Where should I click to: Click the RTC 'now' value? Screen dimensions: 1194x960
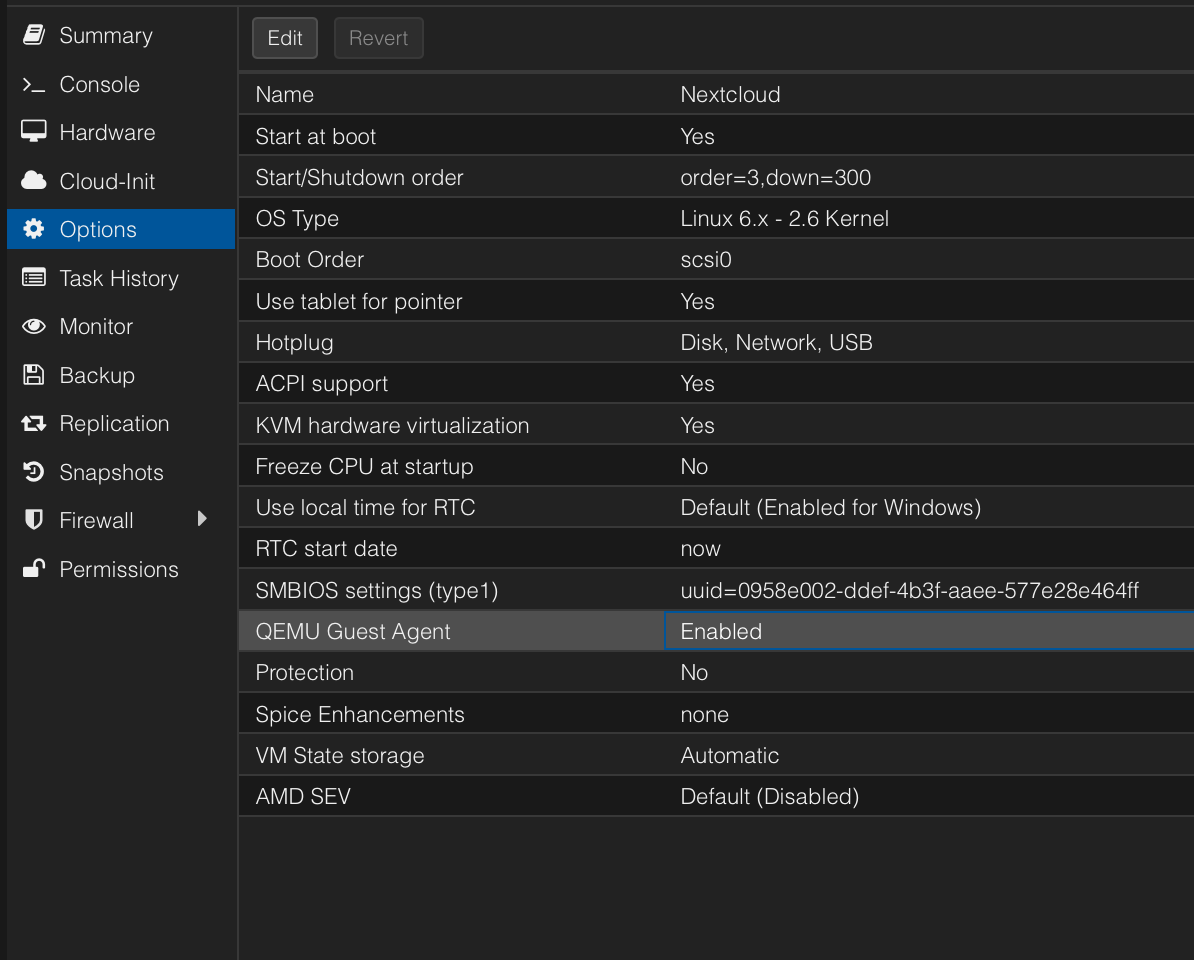pos(701,549)
